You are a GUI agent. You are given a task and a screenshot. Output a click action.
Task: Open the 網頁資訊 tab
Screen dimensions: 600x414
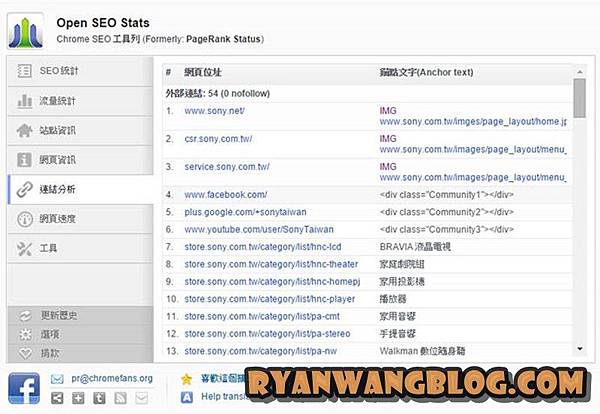coord(80,160)
